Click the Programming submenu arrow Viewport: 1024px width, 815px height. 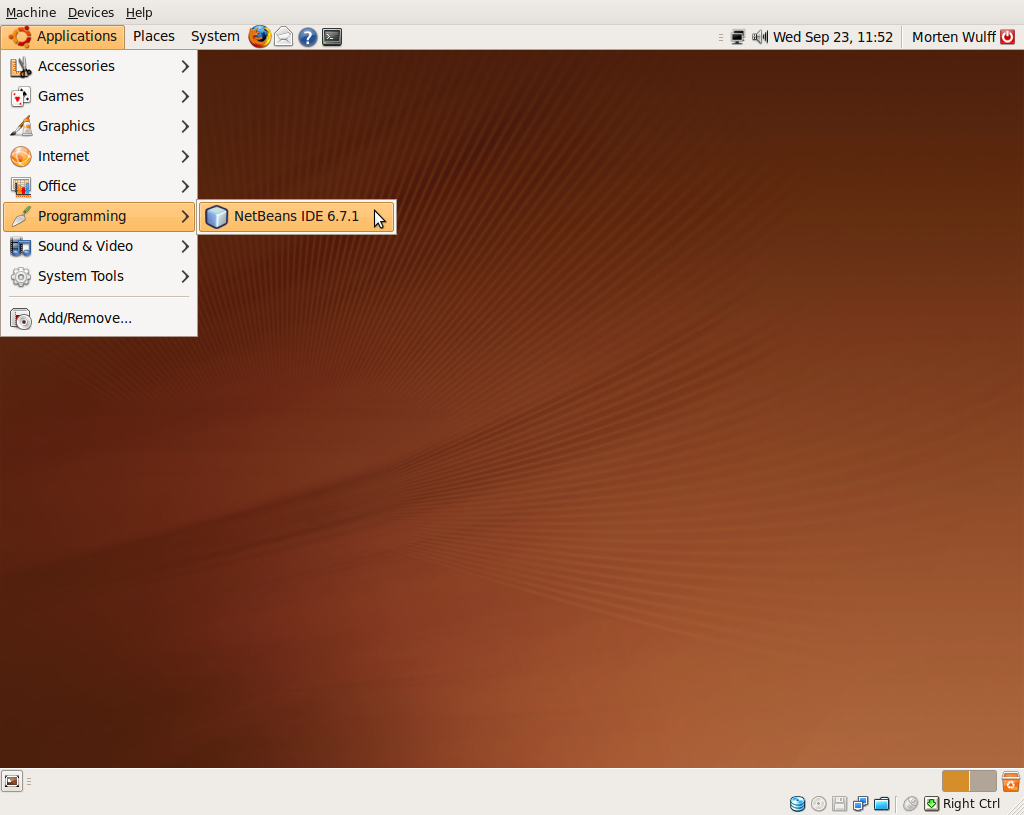pyautogui.click(x=185, y=217)
